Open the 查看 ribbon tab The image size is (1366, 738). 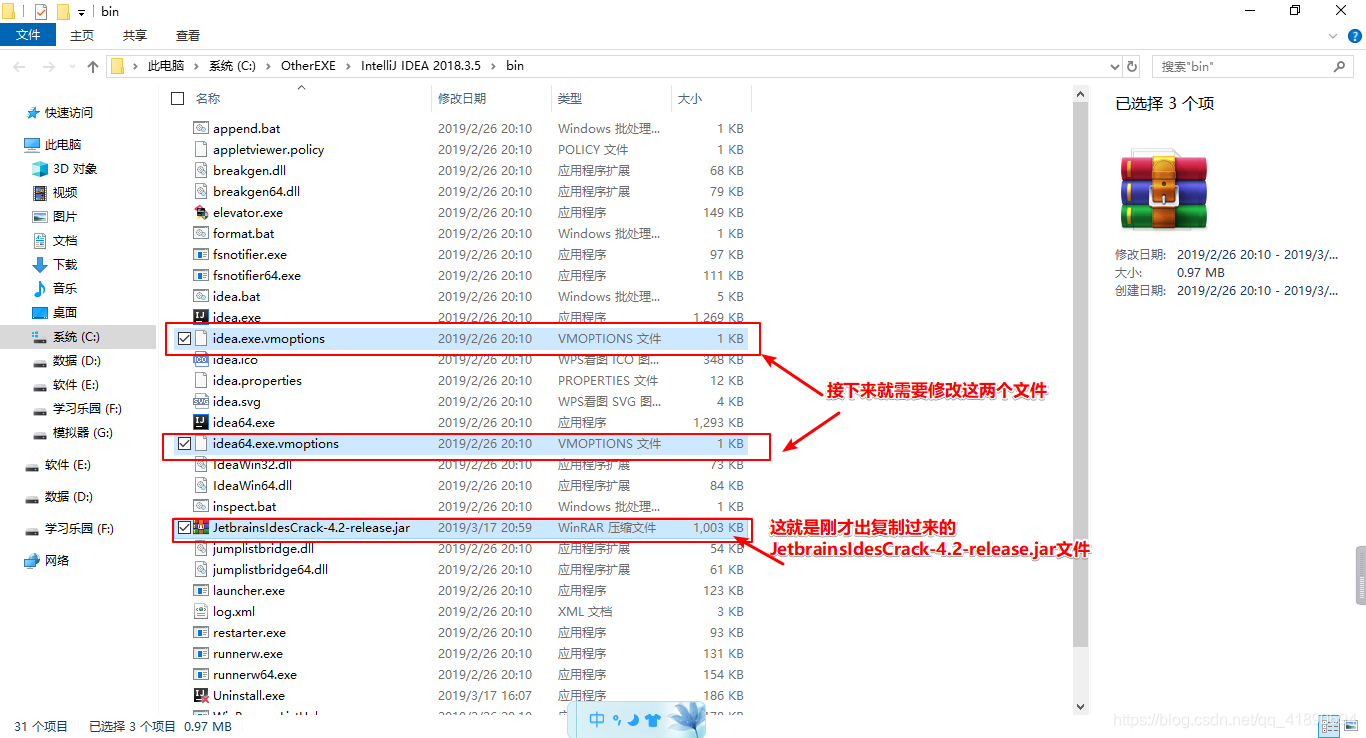point(188,35)
